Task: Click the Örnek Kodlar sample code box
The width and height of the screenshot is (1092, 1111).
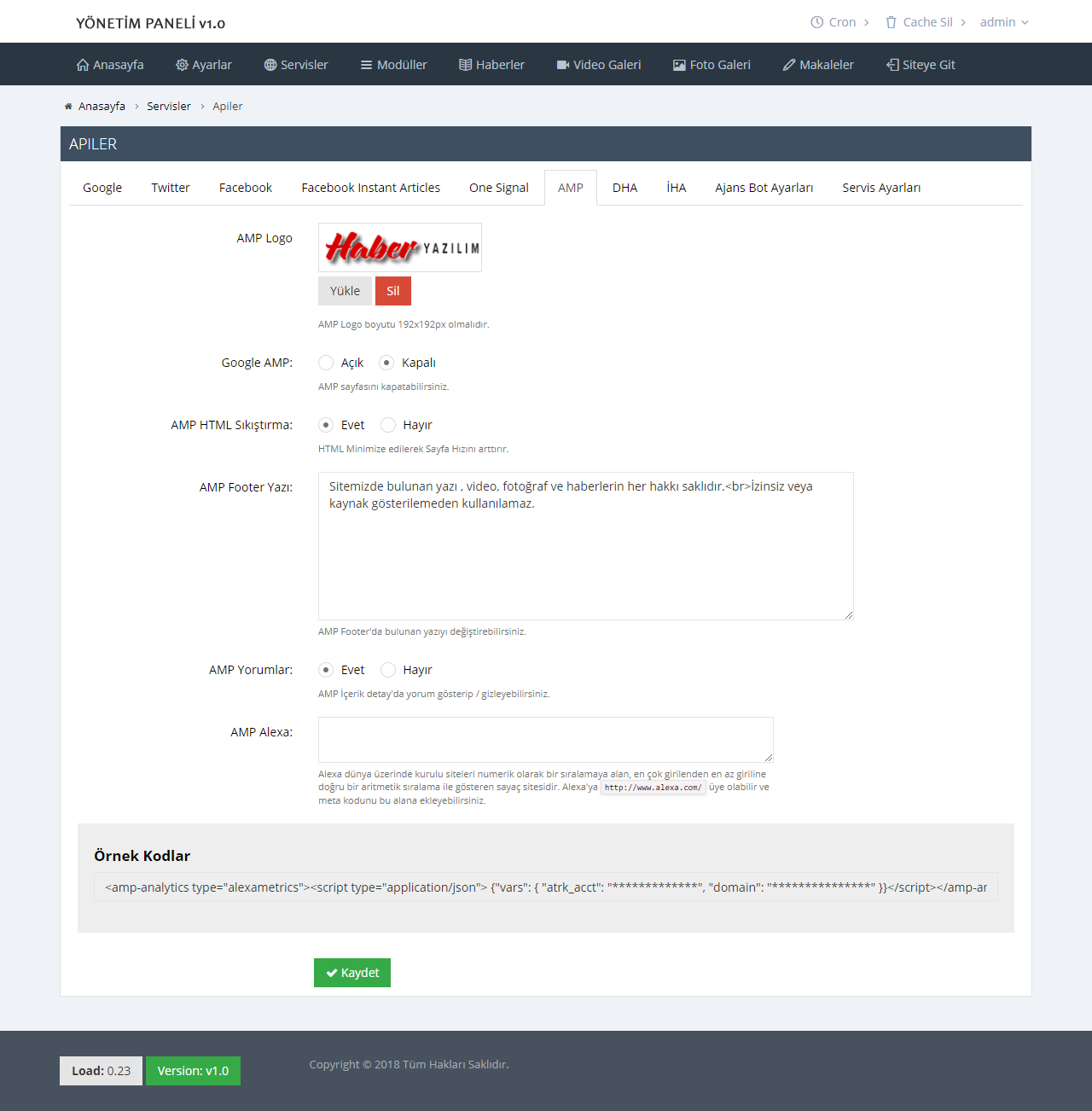Action: pyautogui.click(x=546, y=887)
